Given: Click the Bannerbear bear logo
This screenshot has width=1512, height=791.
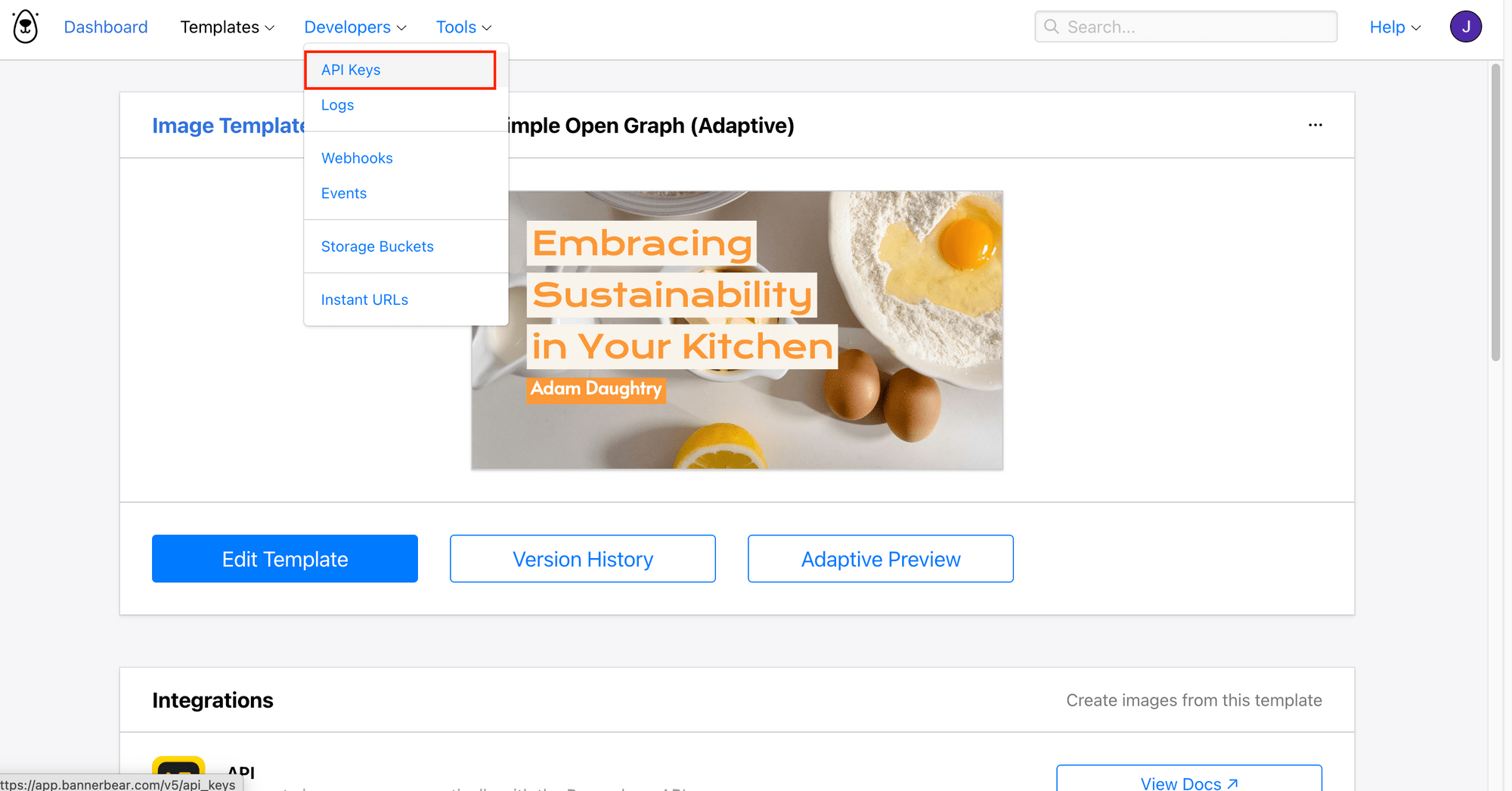Looking at the screenshot, I should tap(26, 26).
